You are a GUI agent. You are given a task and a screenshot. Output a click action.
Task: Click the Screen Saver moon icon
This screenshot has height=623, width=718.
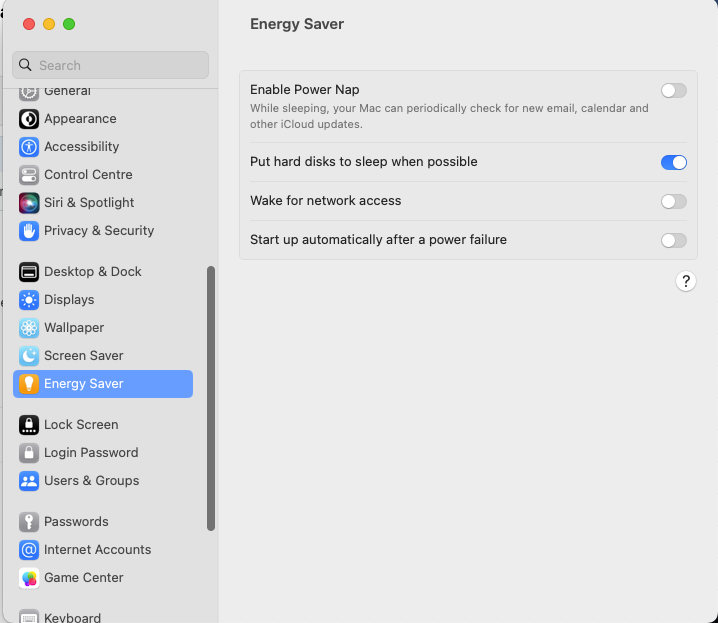coord(29,356)
